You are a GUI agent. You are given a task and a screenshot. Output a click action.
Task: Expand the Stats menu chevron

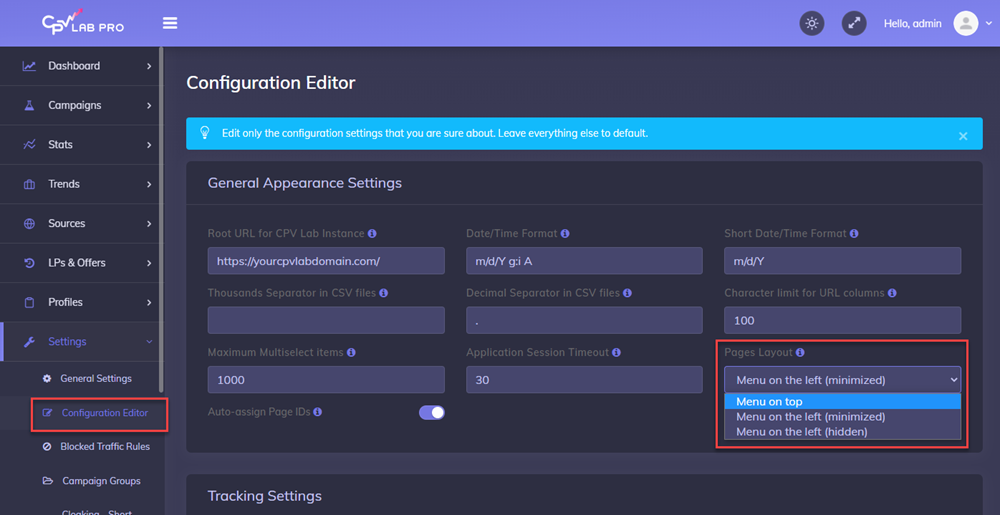point(149,145)
